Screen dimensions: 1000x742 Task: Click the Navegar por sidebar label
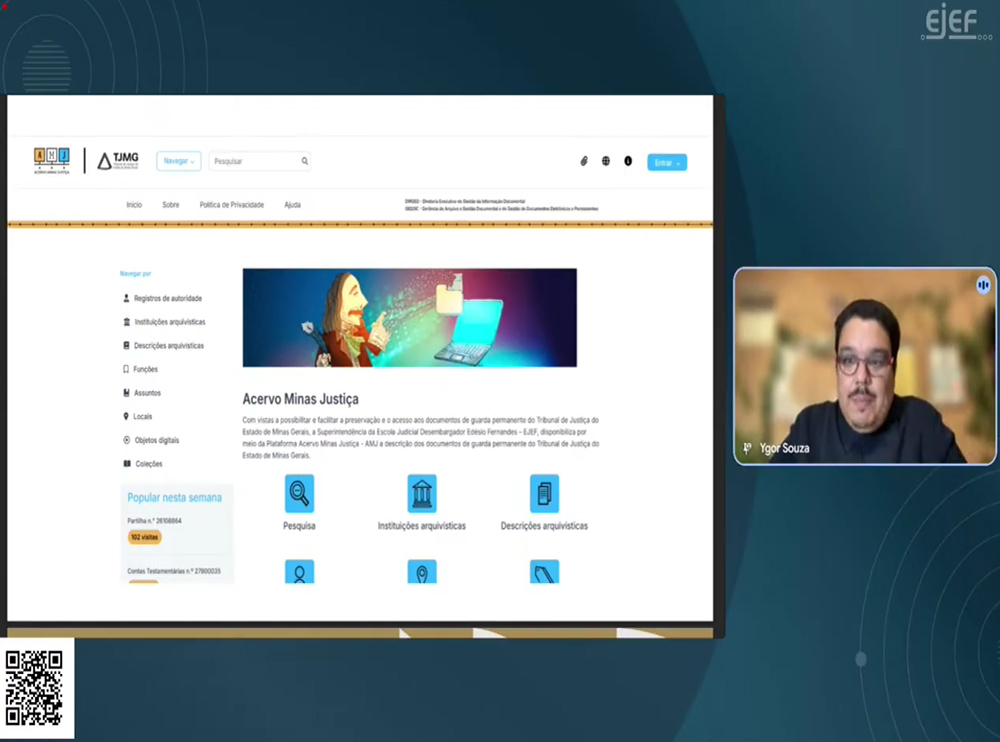coord(135,274)
